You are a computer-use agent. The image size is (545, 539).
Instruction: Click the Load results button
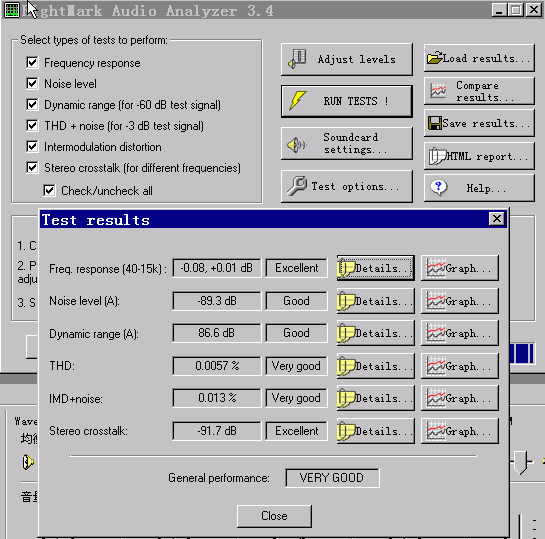coord(479,58)
